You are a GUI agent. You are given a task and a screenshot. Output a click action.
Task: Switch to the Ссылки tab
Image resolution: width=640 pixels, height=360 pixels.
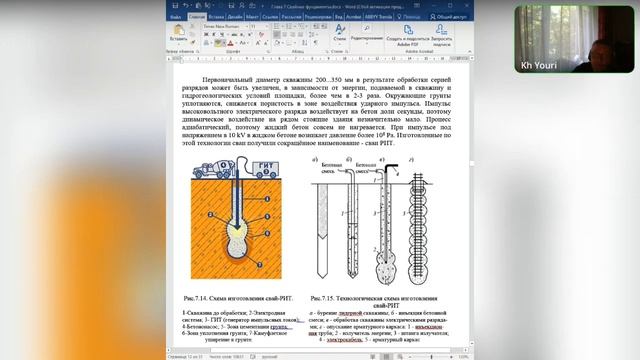point(270,17)
